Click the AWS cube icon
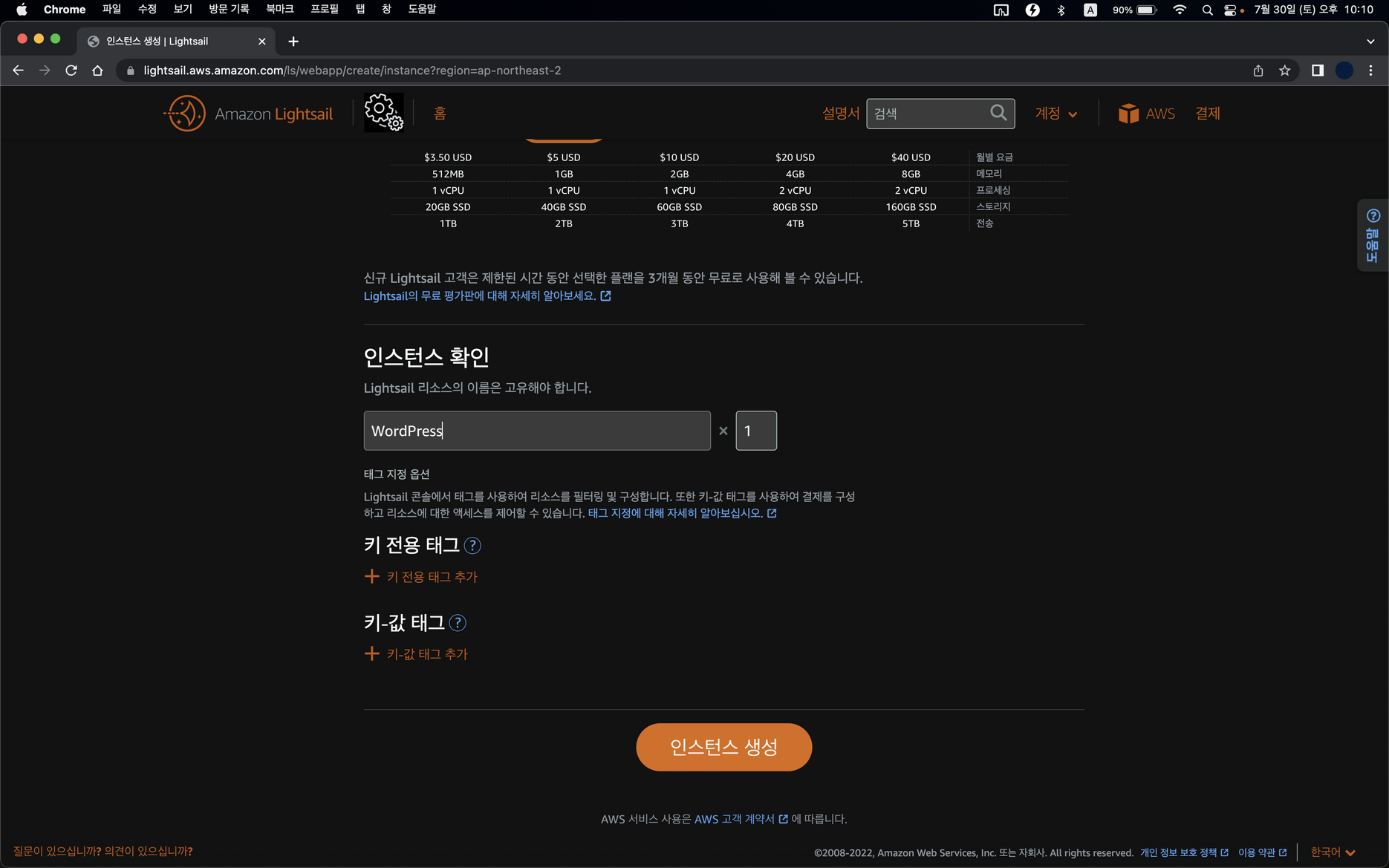Screen dimensions: 1389x868 tap(1128, 114)
